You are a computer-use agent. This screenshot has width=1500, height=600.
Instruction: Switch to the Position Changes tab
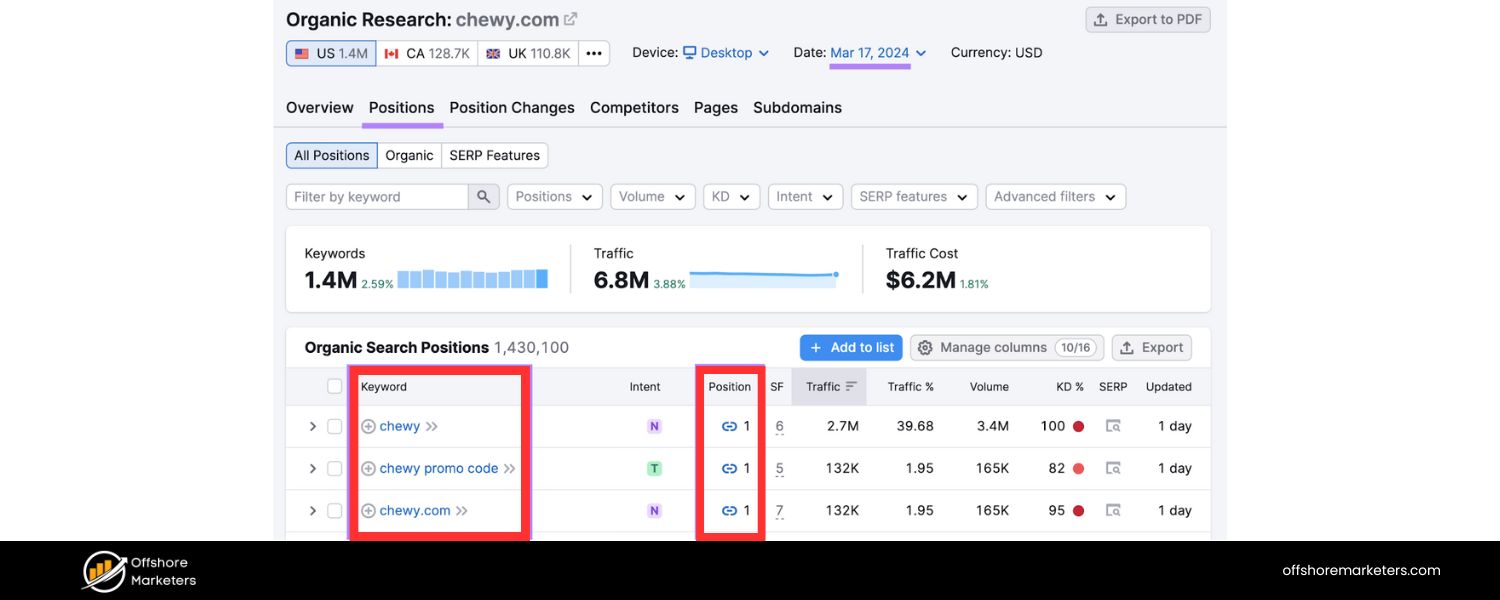pyautogui.click(x=512, y=108)
